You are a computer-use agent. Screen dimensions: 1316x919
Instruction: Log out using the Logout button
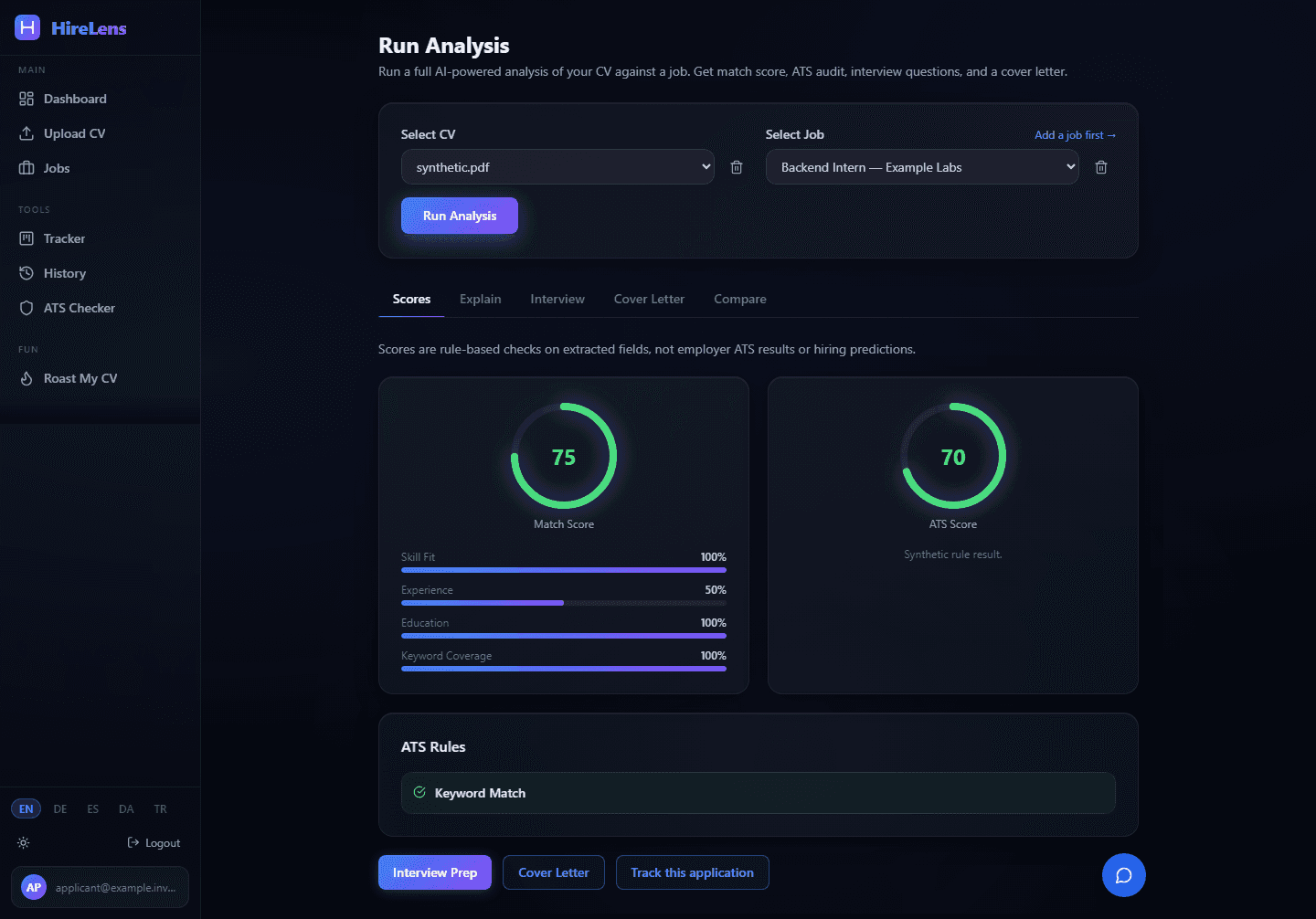tap(154, 842)
